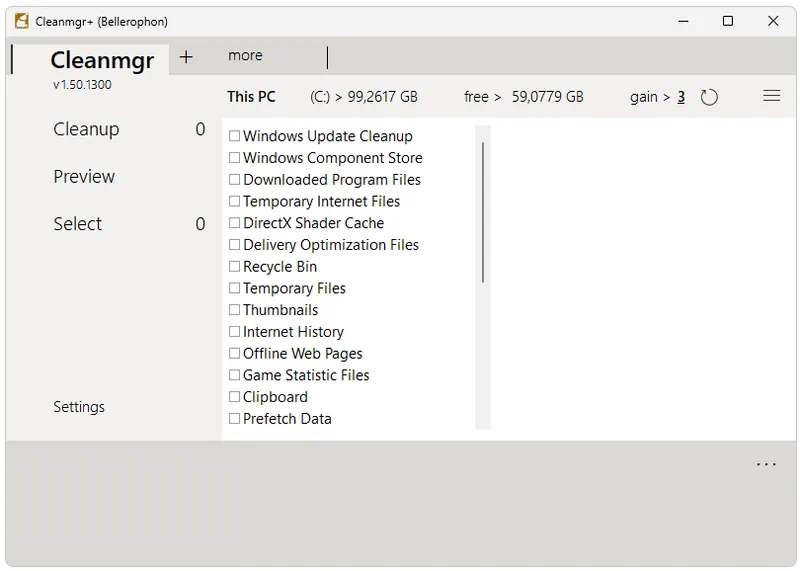Open the three-dots options at bottom right

coord(766,464)
